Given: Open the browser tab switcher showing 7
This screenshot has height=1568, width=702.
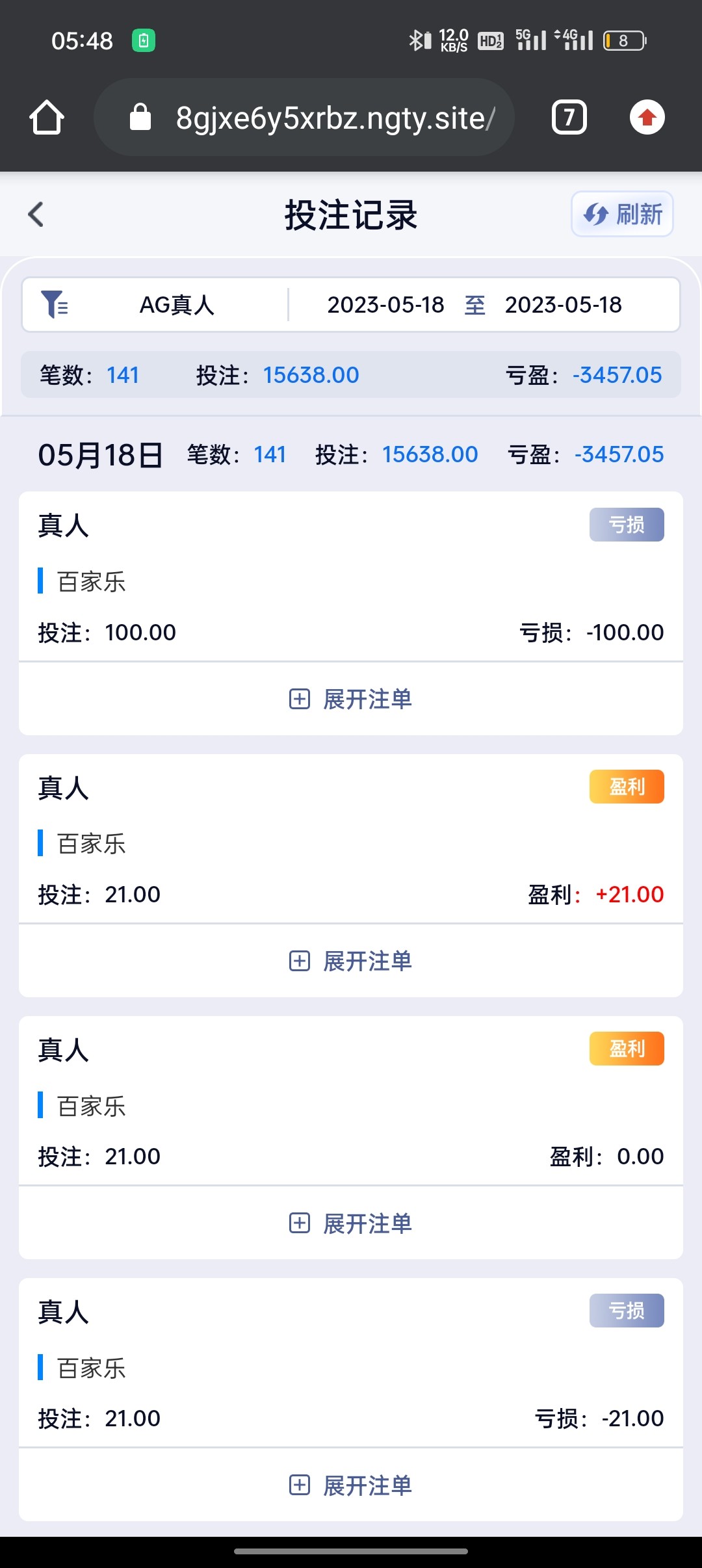Looking at the screenshot, I should (569, 118).
